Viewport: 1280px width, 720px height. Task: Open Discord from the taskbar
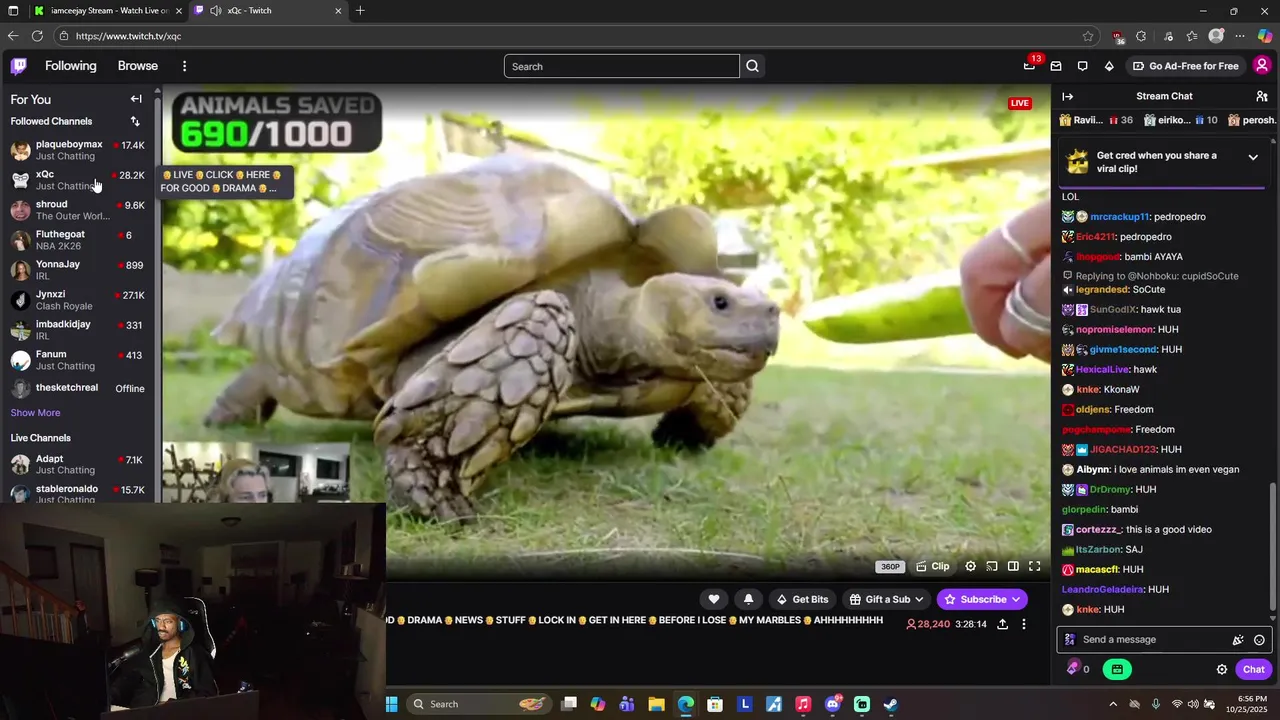(833, 704)
